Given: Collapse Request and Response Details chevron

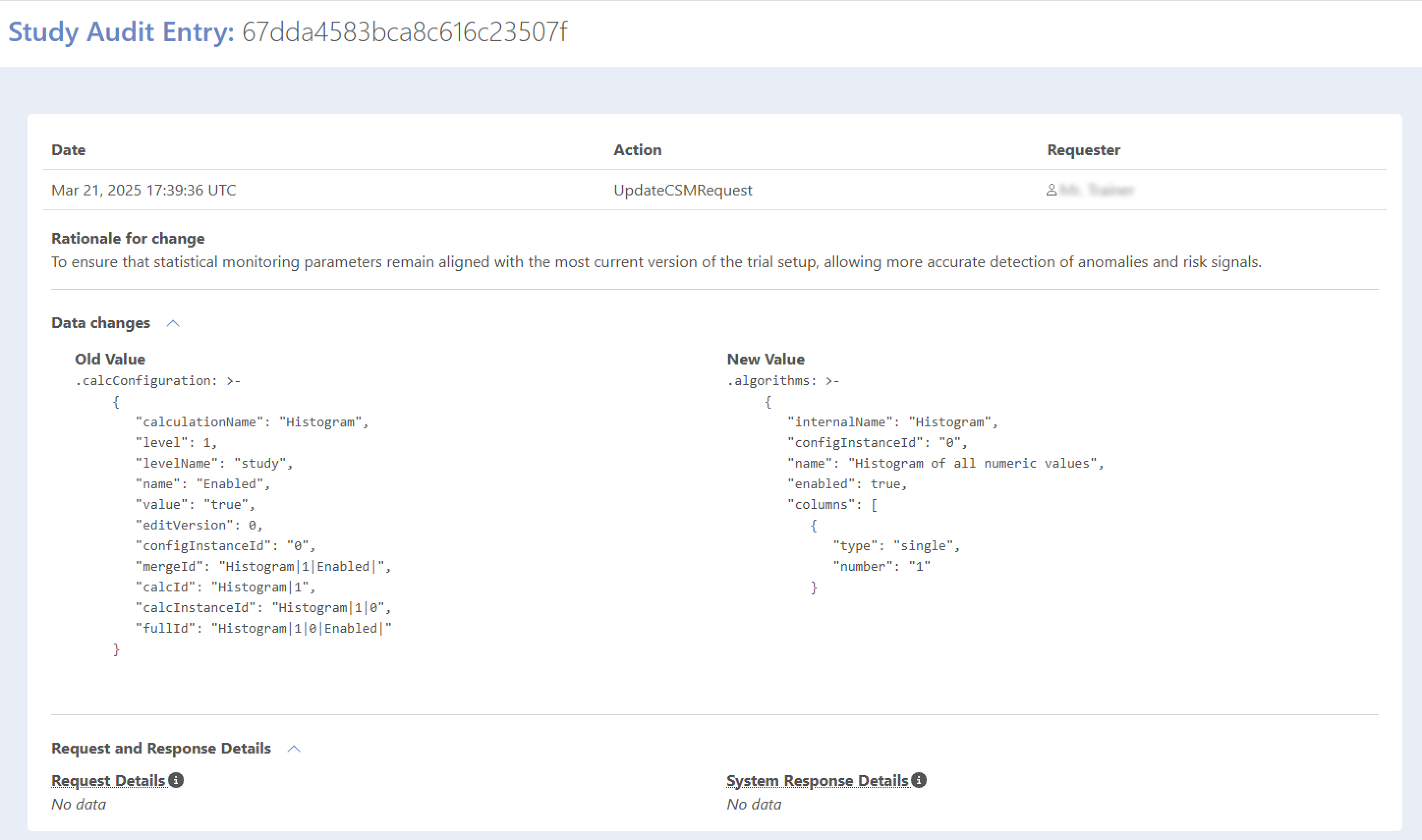Looking at the screenshot, I should [x=294, y=748].
